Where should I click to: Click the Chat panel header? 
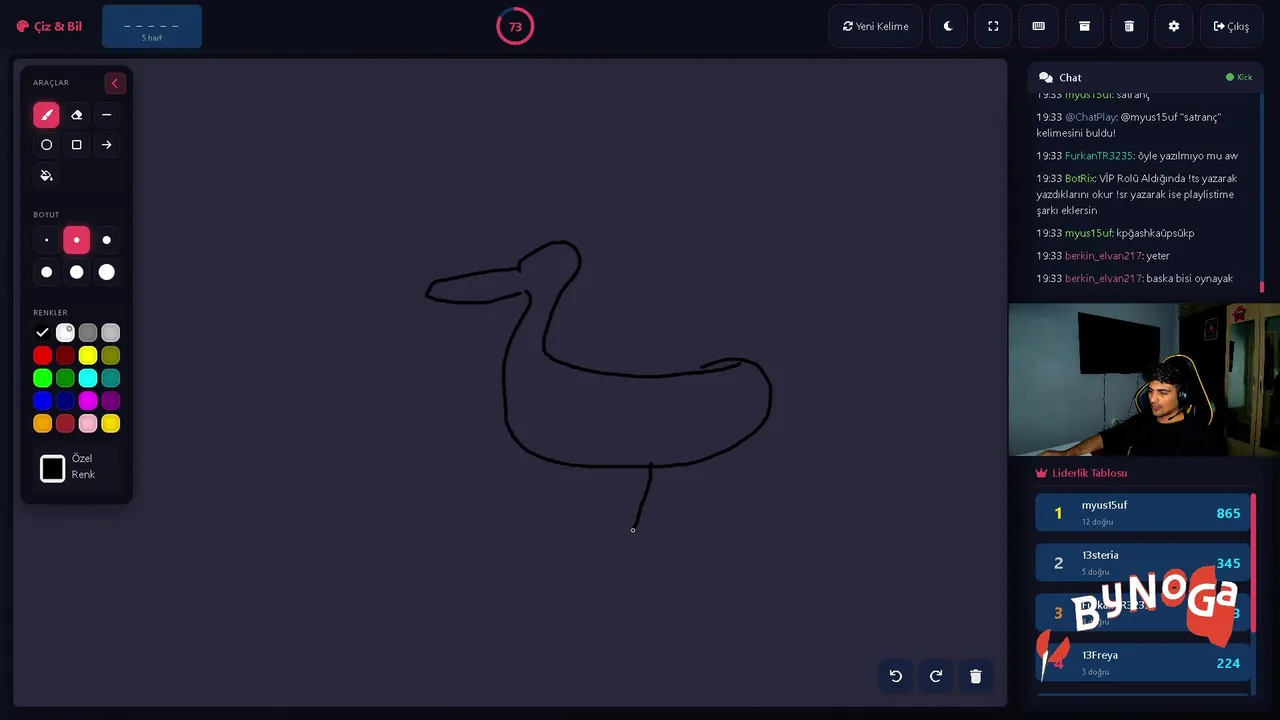click(1145, 77)
